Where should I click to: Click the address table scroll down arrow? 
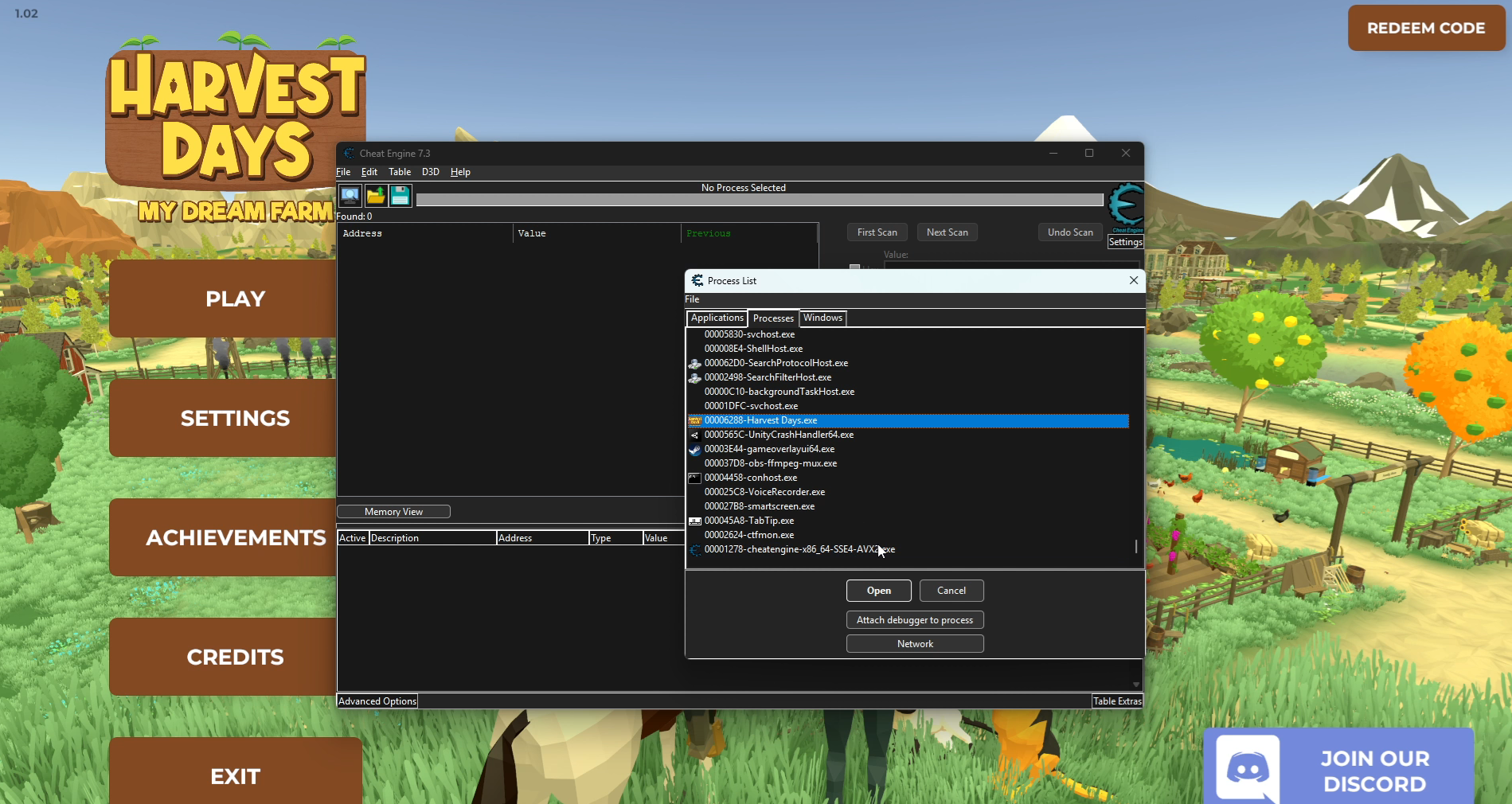click(1136, 685)
